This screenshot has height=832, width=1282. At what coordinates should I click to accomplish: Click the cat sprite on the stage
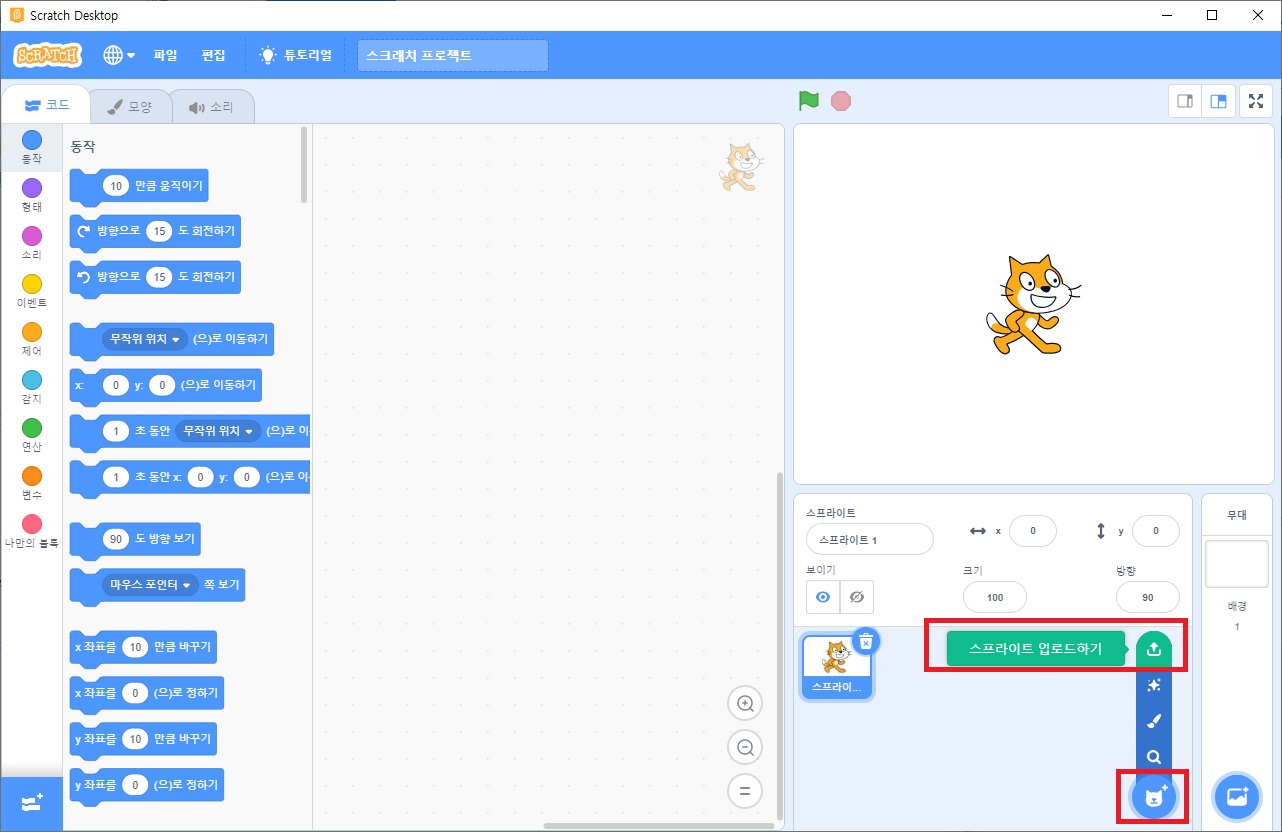coord(1032,304)
